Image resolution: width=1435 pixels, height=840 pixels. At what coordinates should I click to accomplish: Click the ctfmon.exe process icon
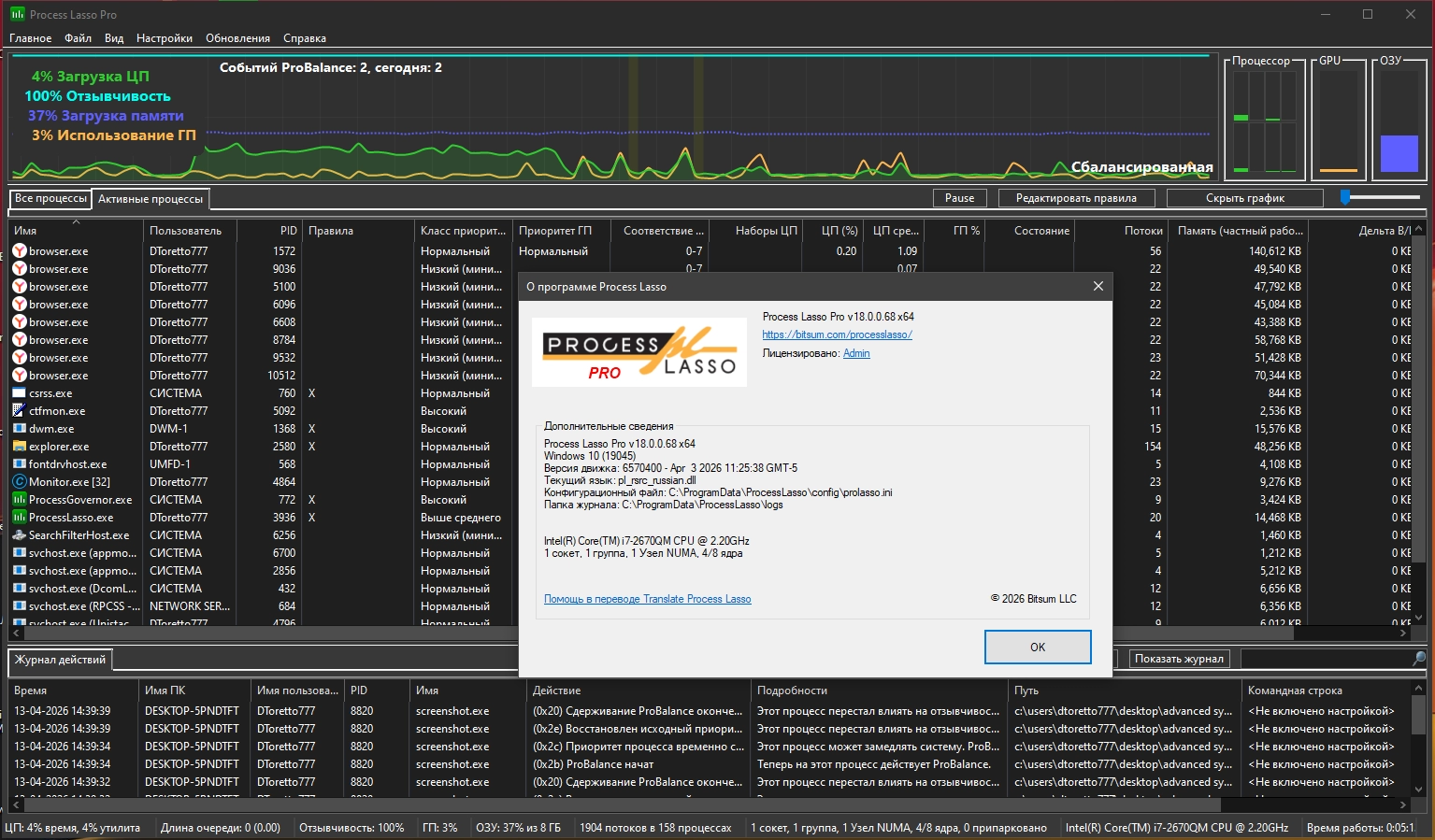(x=19, y=411)
